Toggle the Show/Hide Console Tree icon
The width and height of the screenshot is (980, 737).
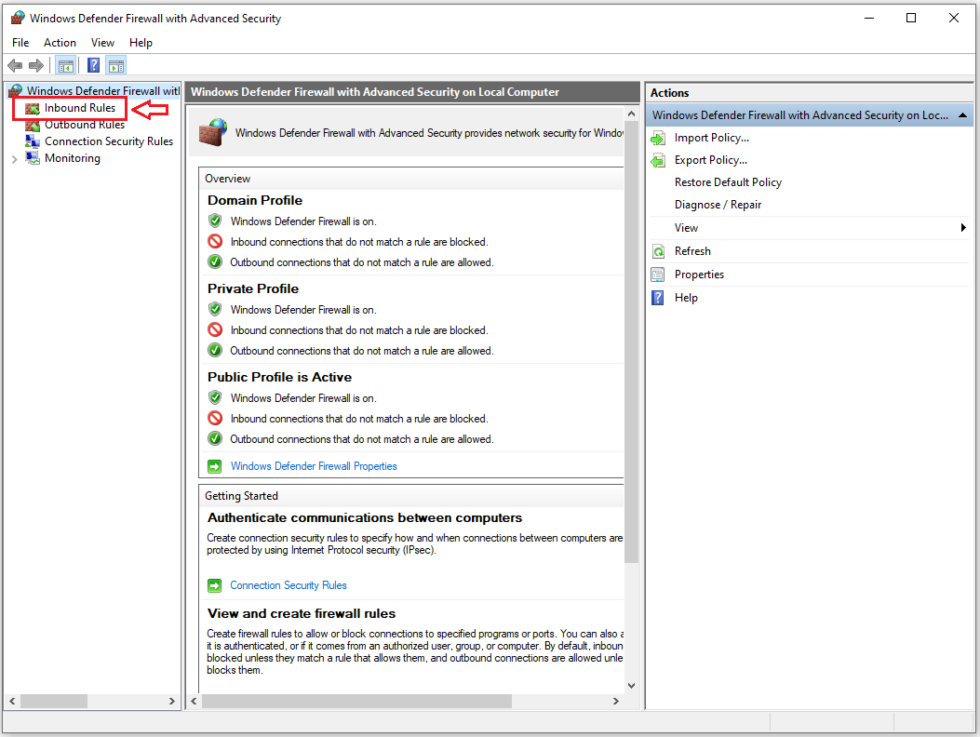[x=65, y=66]
